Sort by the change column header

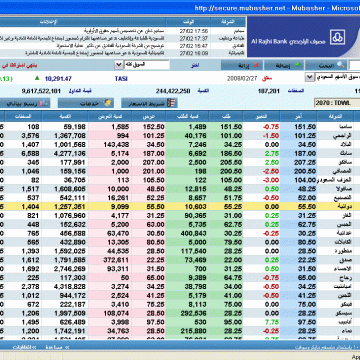click(x=262, y=116)
